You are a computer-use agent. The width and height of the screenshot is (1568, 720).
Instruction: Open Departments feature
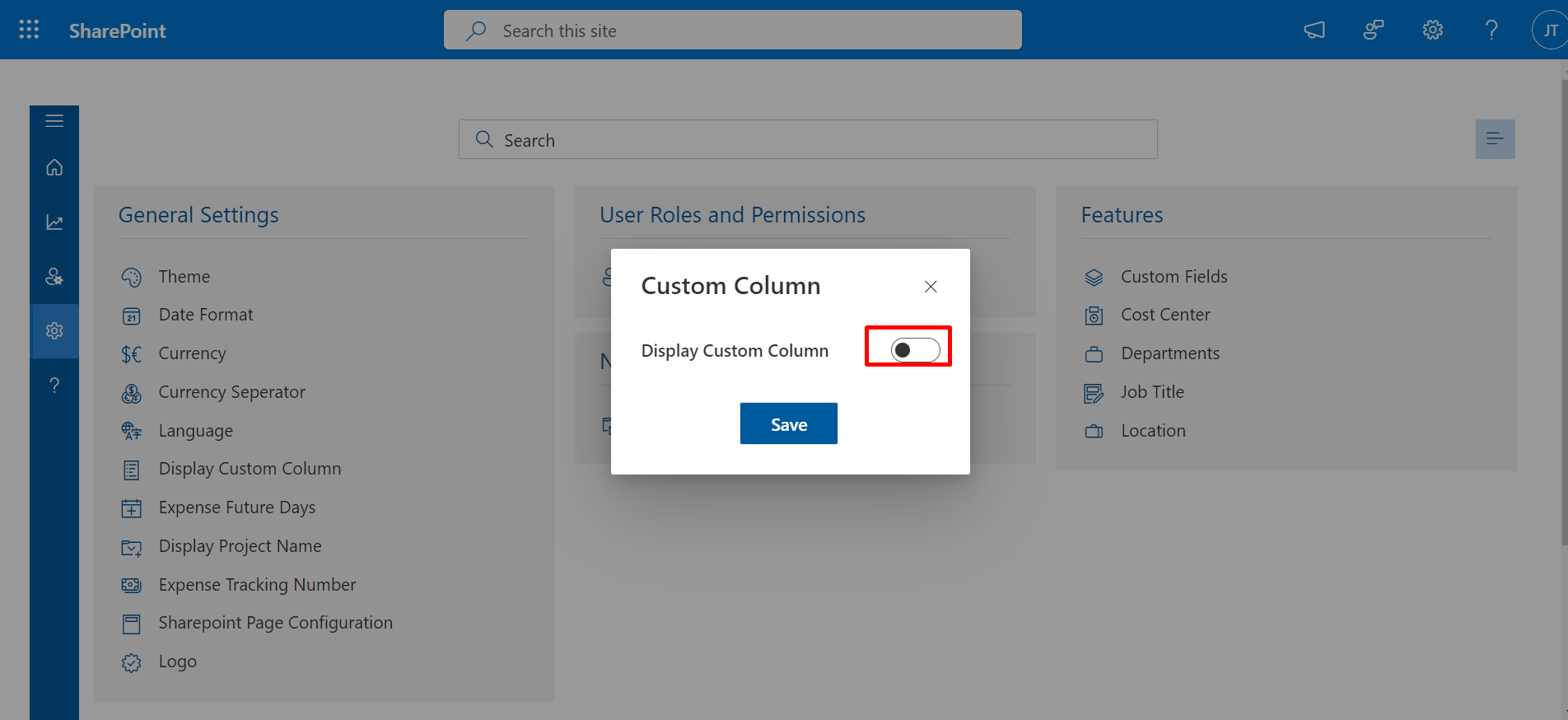[1170, 353]
